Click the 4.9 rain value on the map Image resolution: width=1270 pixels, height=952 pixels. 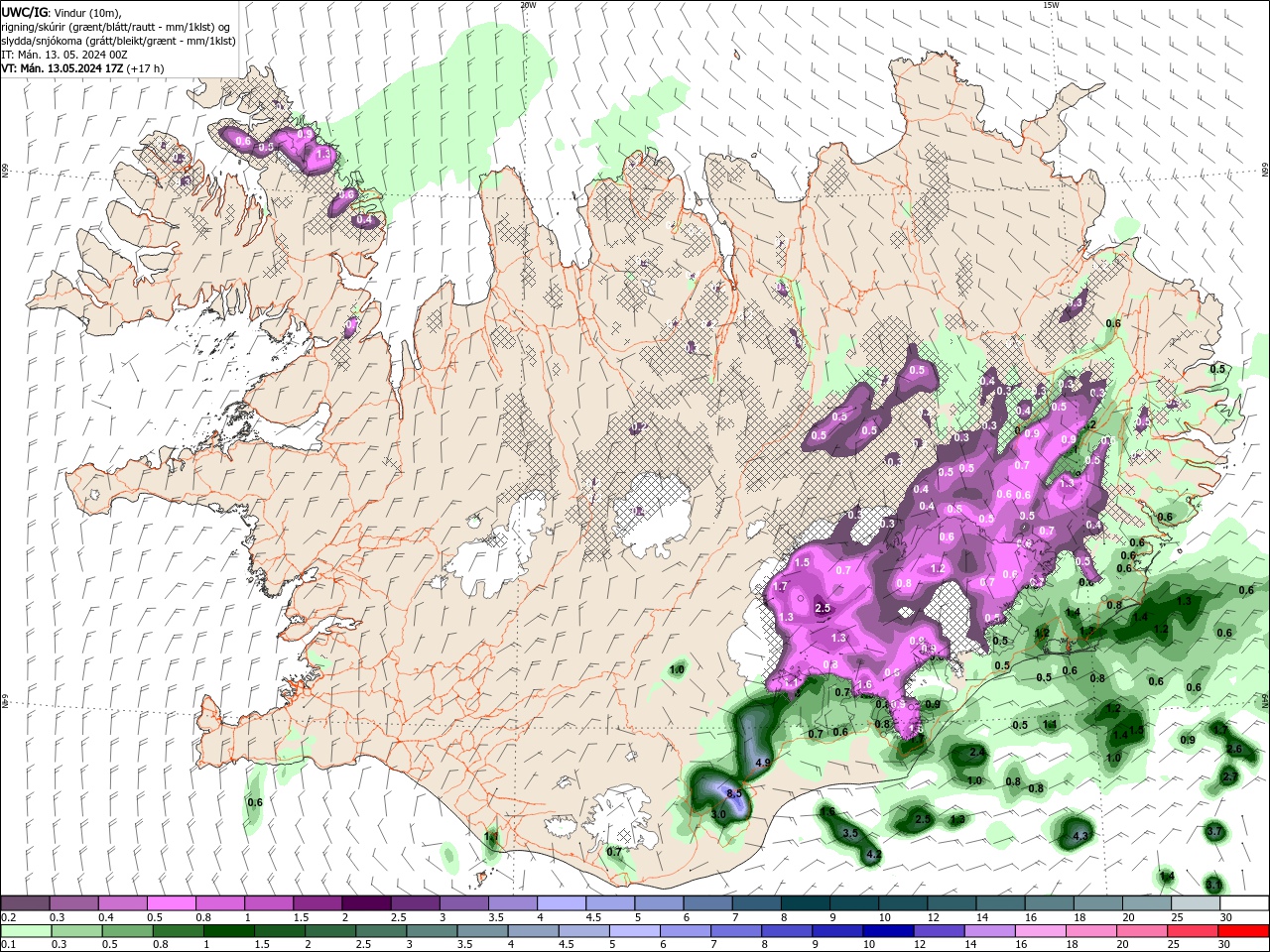(x=763, y=763)
